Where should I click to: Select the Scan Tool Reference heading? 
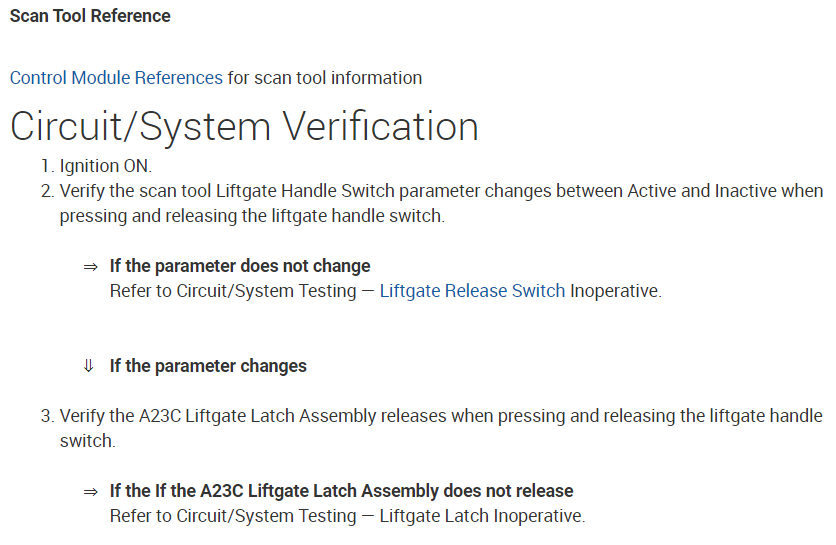[90, 16]
